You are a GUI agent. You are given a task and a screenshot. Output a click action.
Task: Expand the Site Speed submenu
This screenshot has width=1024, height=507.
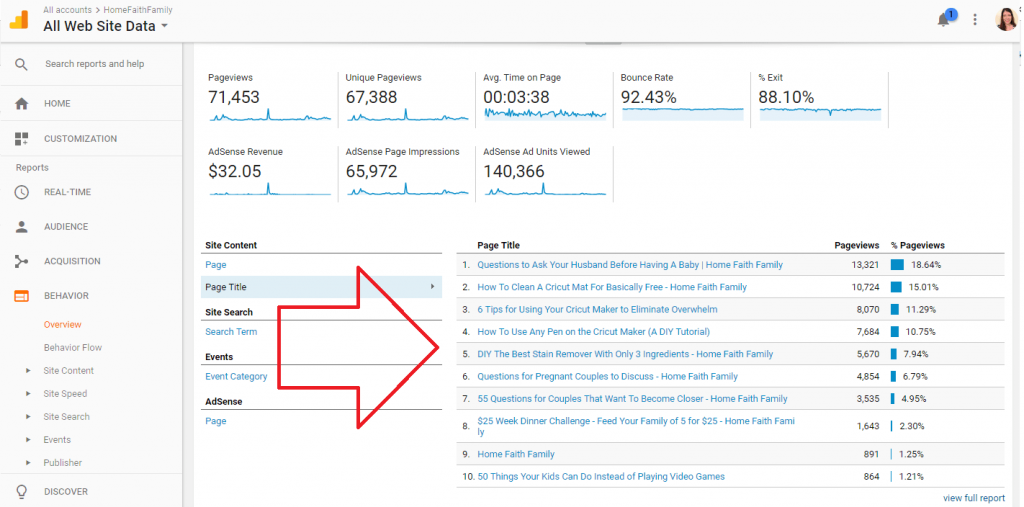click(28, 393)
